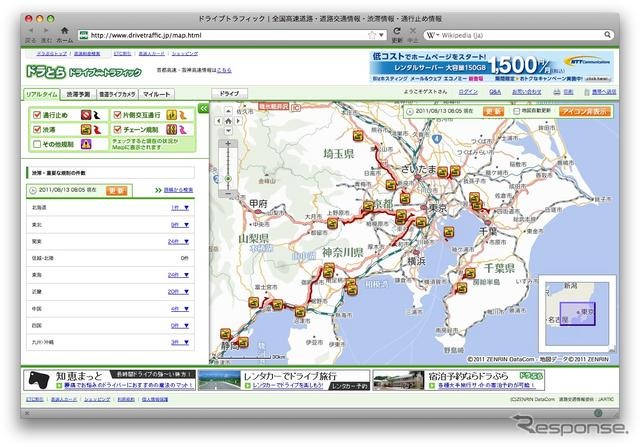The height and width of the screenshot is (447, 640).
Task: Click the Wikipedia (ja) search field
Action: click(x=521, y=36)
